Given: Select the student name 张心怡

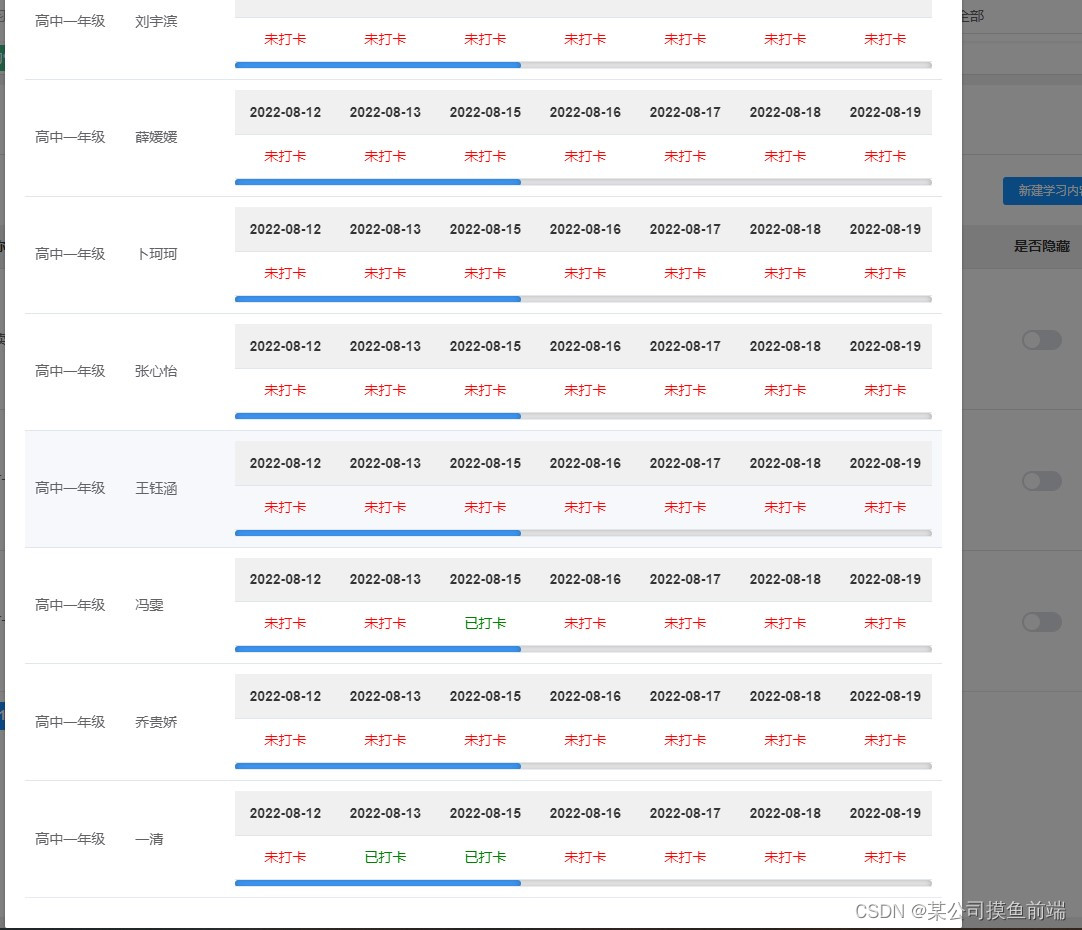Looking at the screenshot, I should click(156, 371).
